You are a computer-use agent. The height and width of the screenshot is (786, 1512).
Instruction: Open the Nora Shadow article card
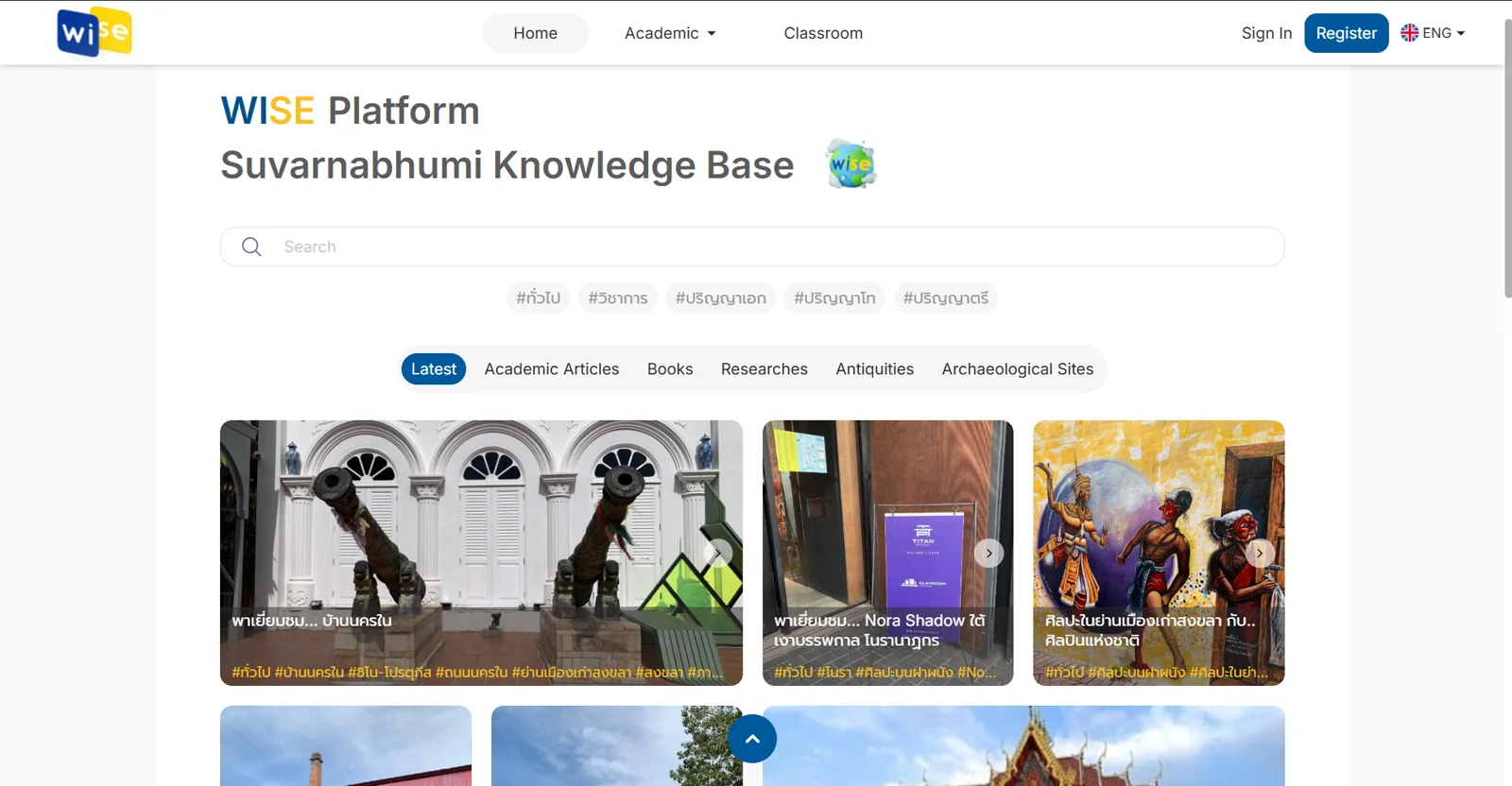coord(887,553)
